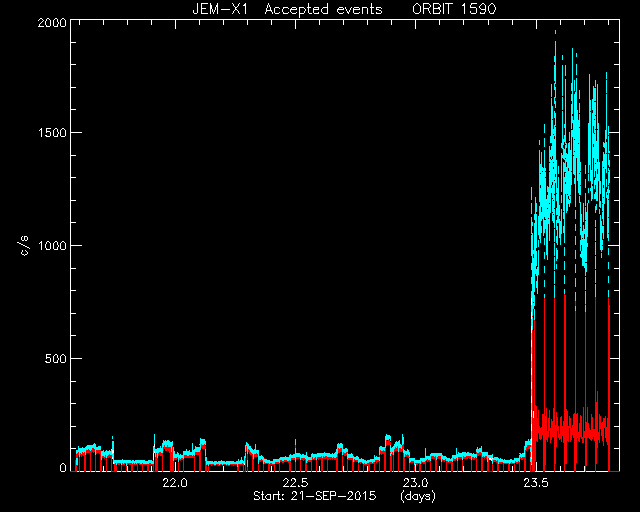640x512 pixels.
Task: Click the 1000 y-axis tick label
Action: 52,245
